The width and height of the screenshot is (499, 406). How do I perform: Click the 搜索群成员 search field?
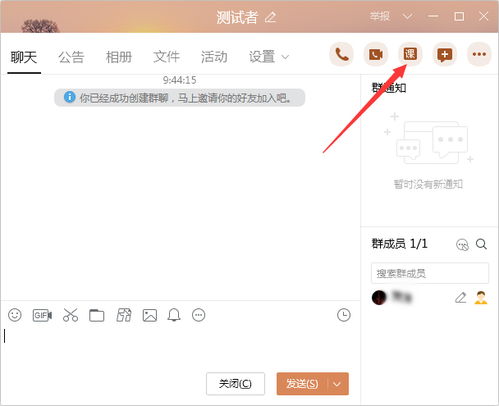430,273
